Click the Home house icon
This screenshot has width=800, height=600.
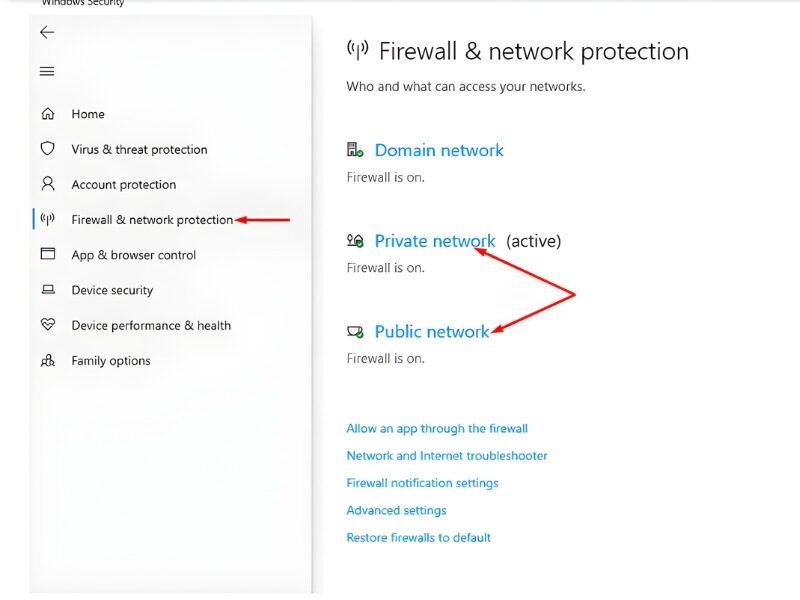tap(47, 114)
